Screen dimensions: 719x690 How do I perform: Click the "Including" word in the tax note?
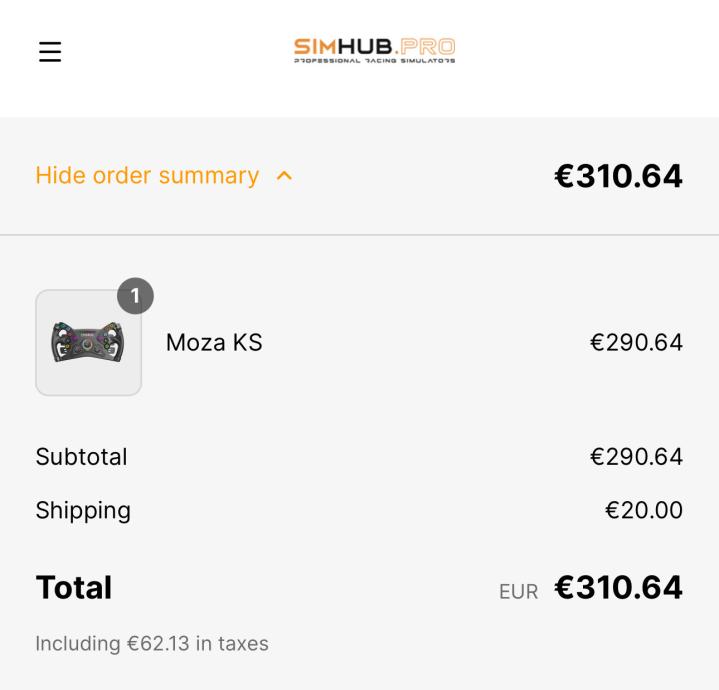[x=78, y=644]
